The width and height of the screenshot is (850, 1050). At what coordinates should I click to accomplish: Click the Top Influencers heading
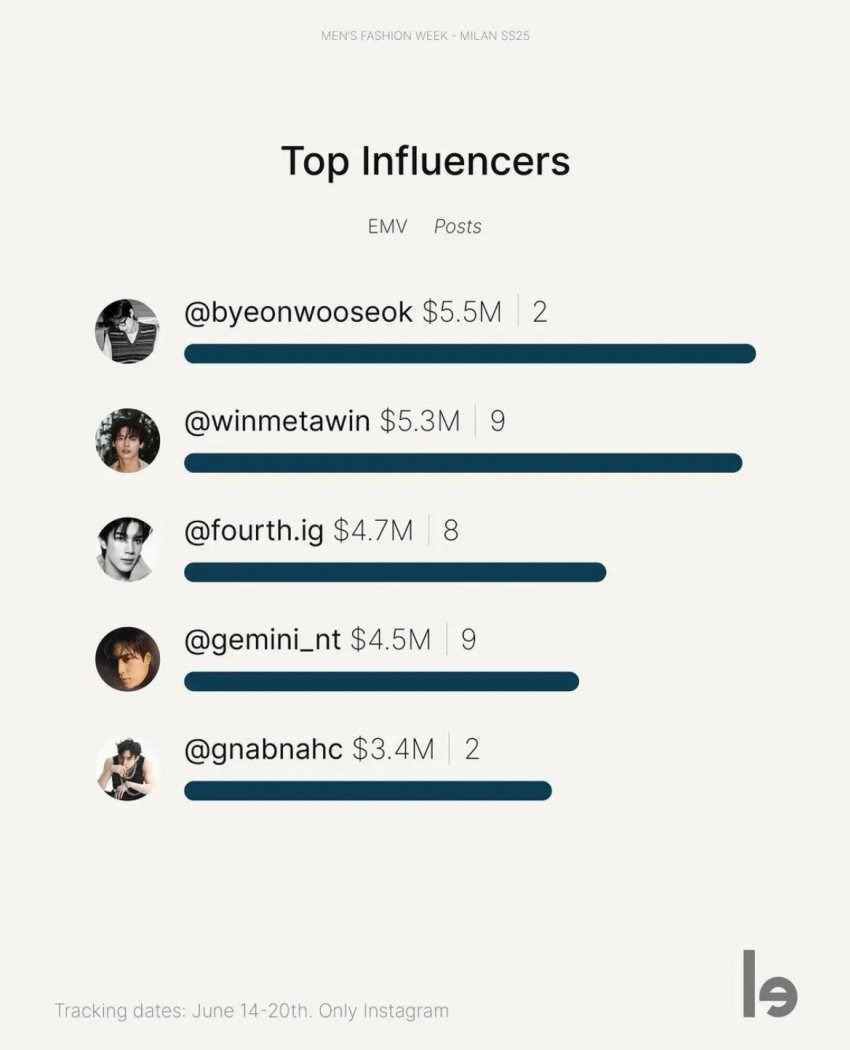[x=425, y=161]
